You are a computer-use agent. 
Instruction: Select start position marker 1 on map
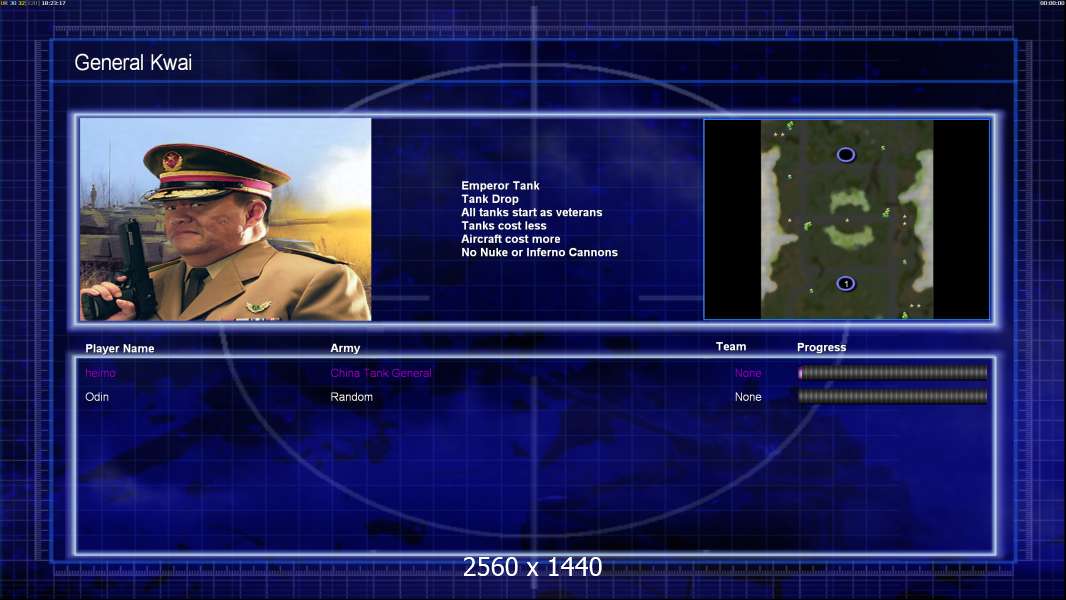[x=846, y=283]
